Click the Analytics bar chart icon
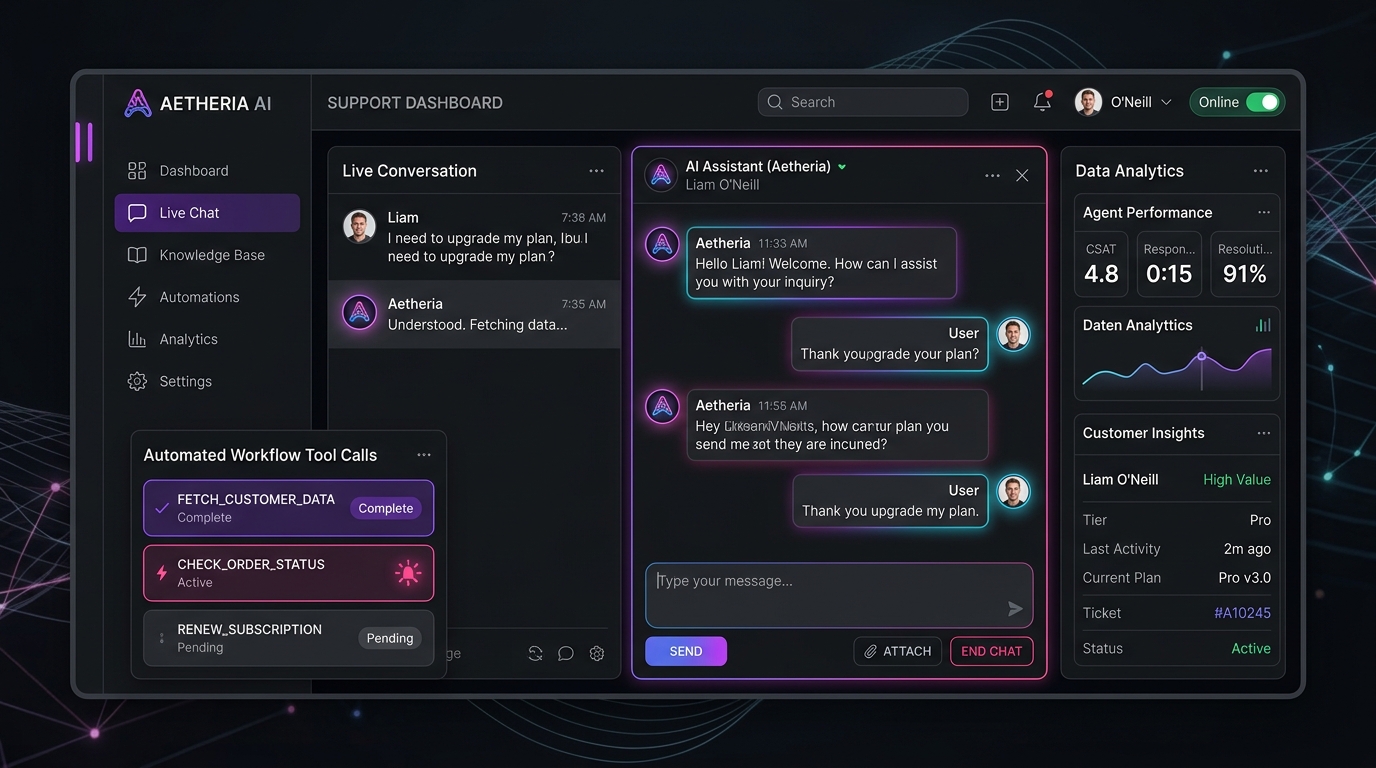 (137, 339)
